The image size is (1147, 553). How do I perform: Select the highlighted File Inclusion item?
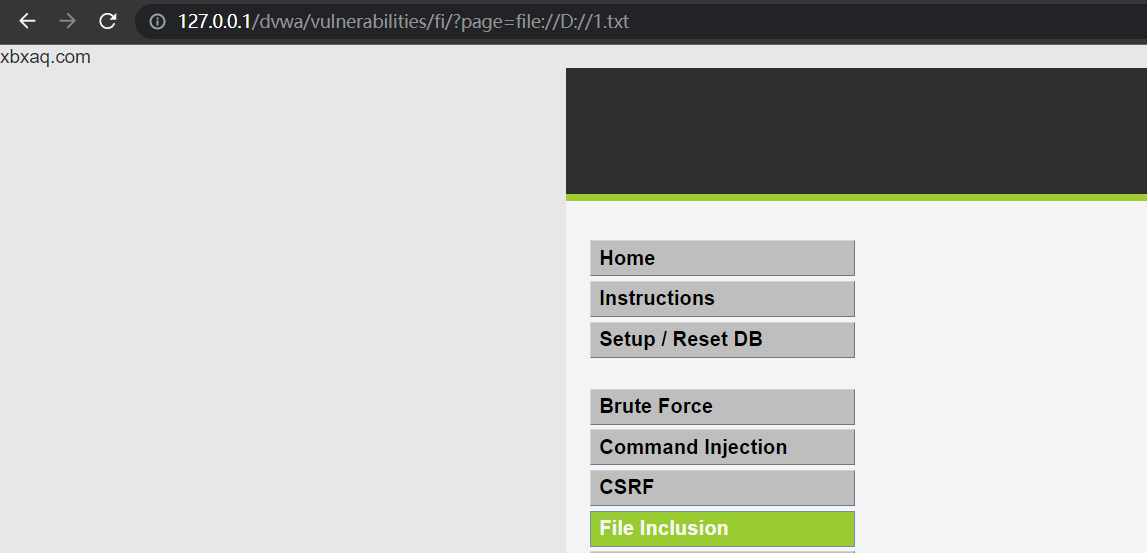coord(722,528)
